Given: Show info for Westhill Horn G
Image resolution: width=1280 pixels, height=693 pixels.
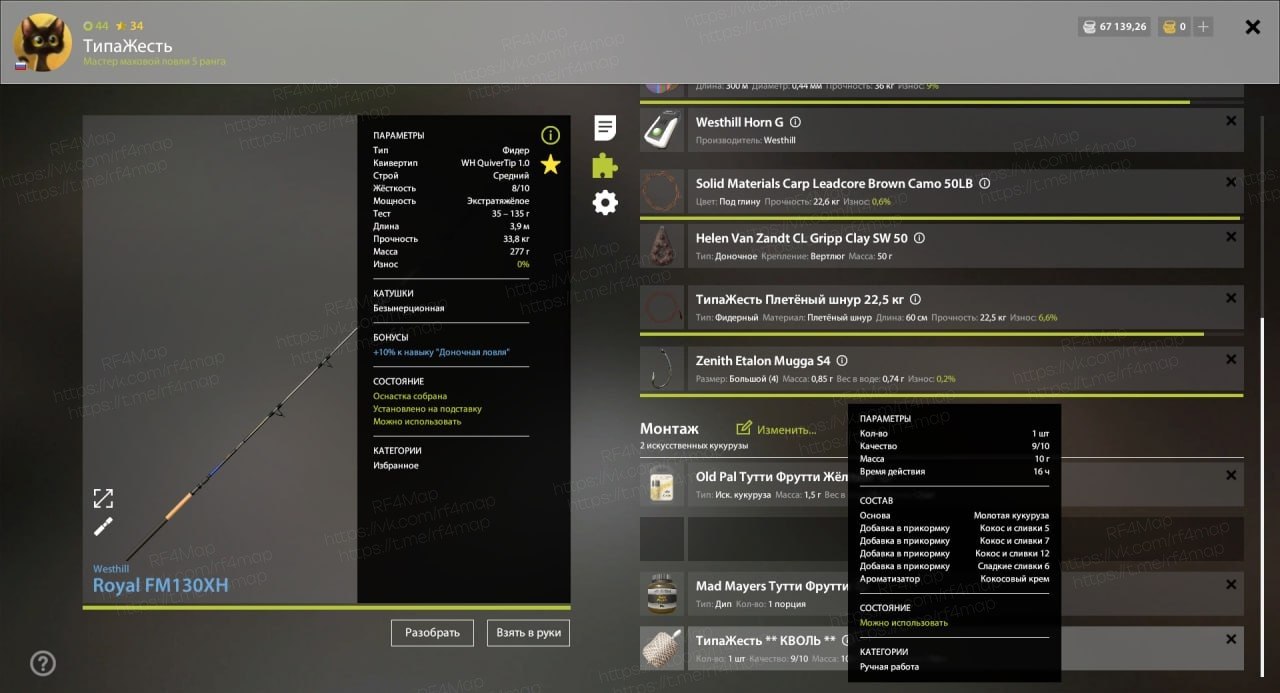Looking at the screenshot, I should (795, 122).
